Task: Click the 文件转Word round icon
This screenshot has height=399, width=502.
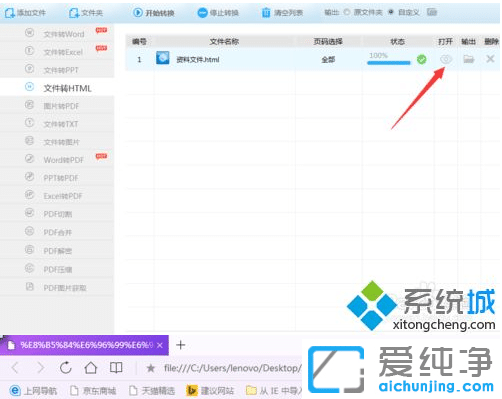Action: tap(30, 33)
